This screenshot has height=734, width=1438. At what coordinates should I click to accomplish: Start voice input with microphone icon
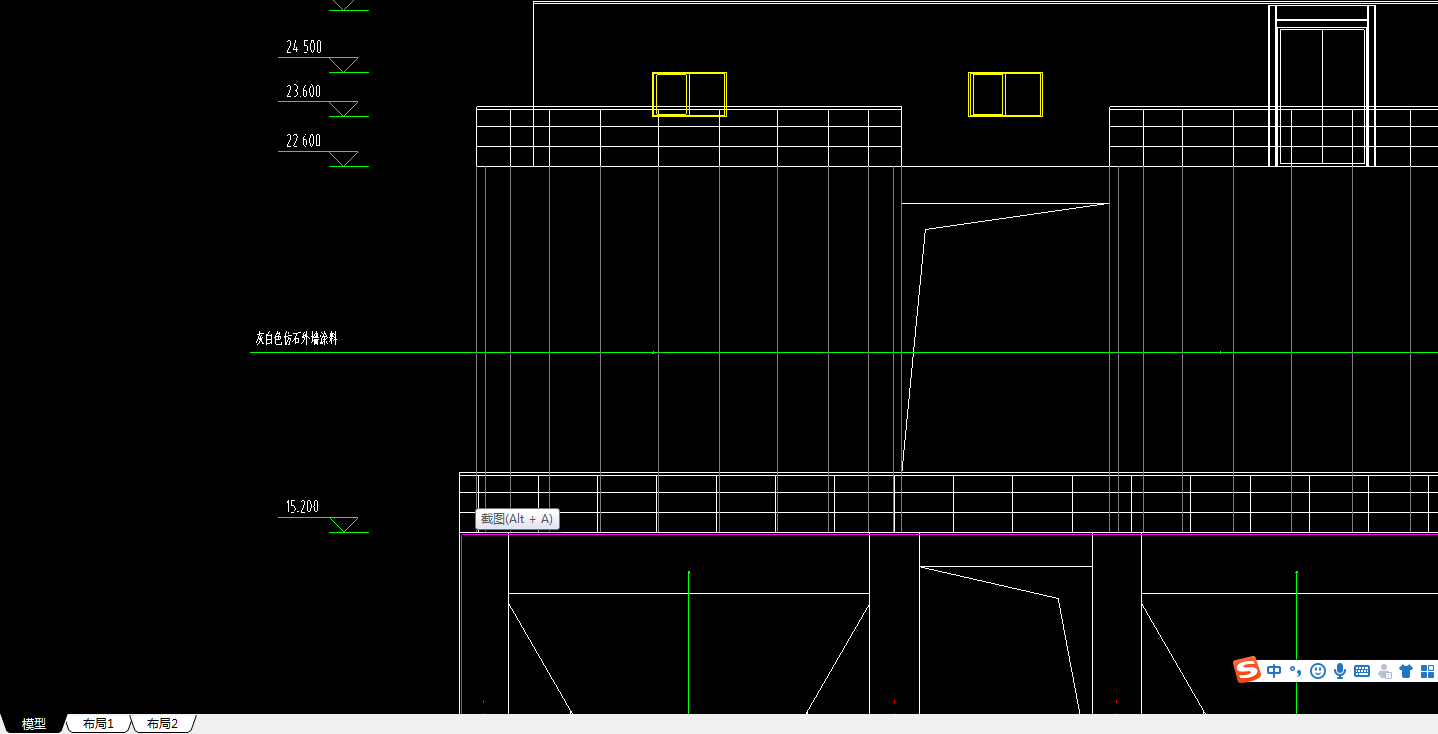(x=1340, y=671)
